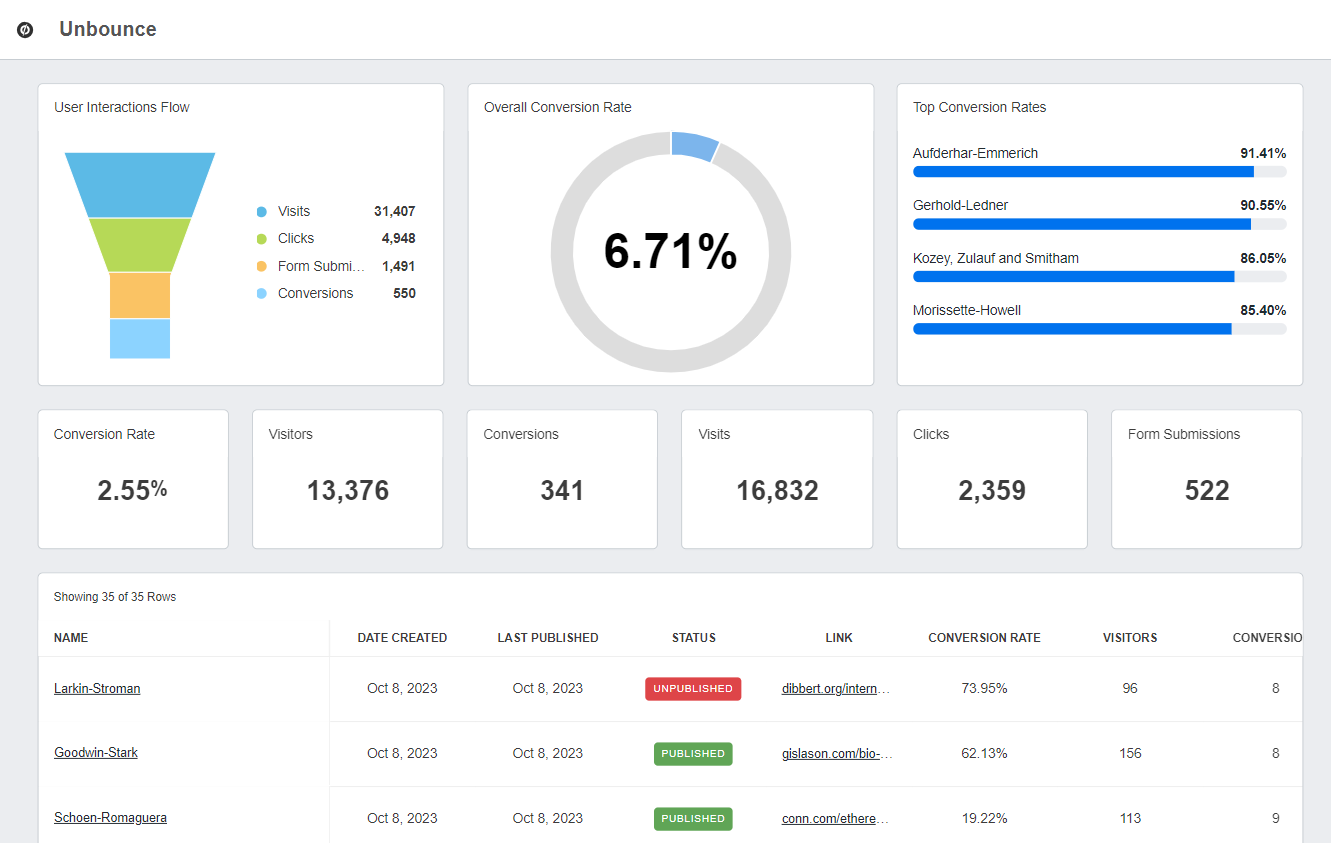
Task: Click the UNPUBLISHED status badge
Action: point(693,689)
